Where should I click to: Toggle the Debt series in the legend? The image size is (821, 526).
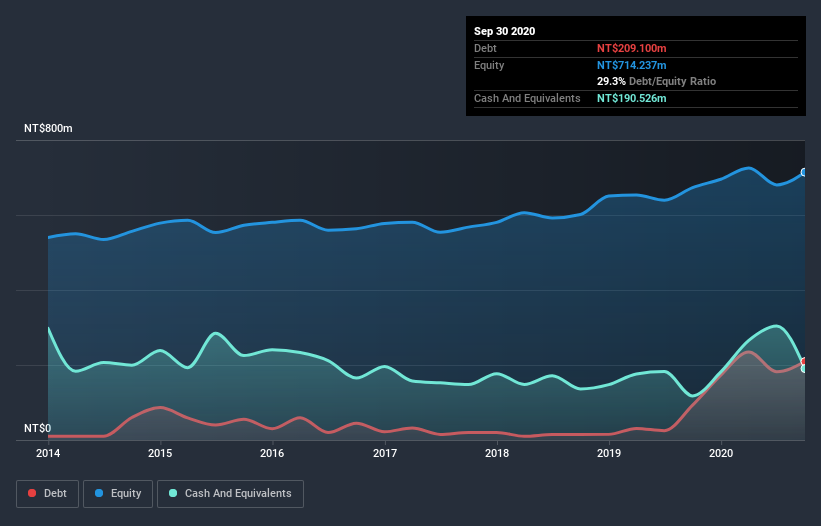pos(46,493)
